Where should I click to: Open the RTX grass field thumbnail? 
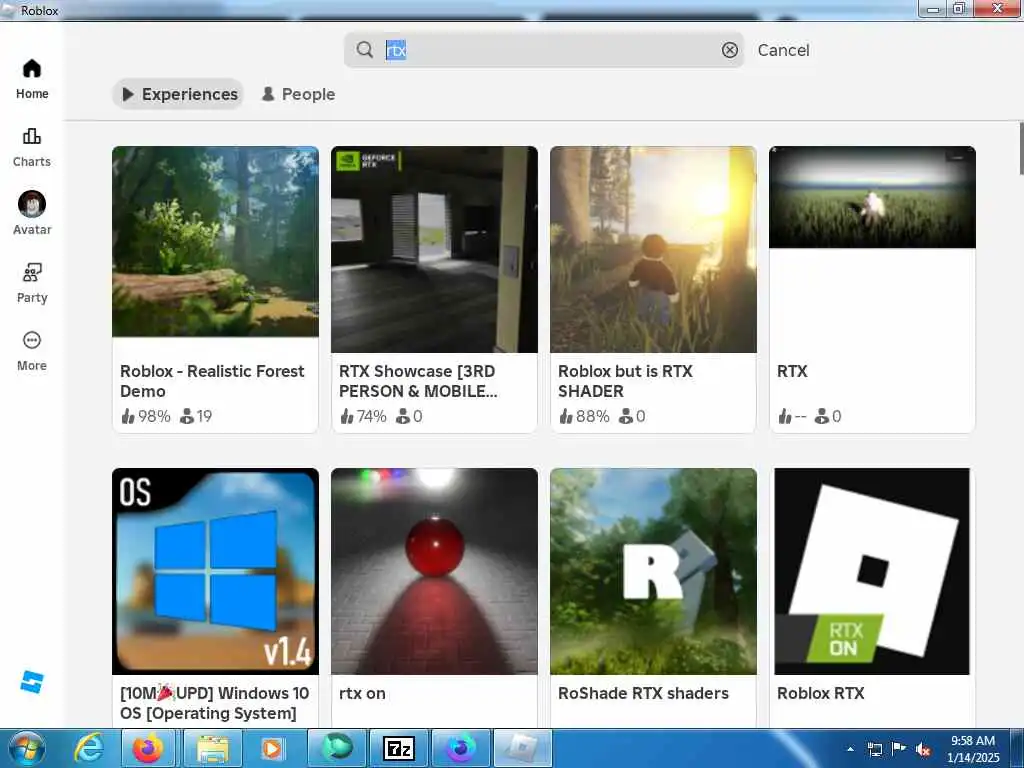(872, 197)
